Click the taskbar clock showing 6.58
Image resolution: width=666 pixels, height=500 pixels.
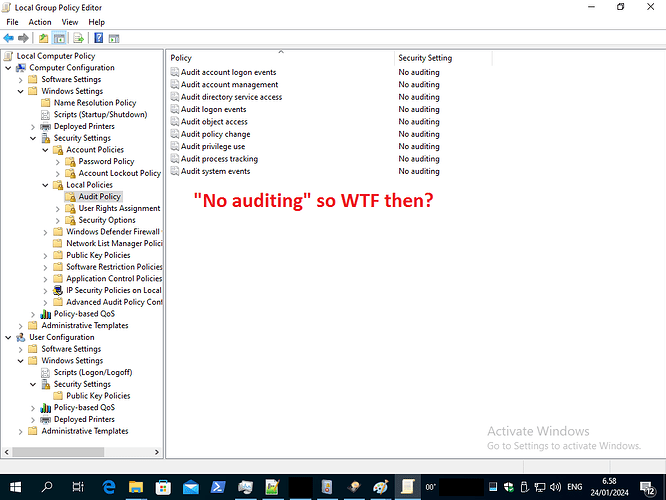pos(609,487)
